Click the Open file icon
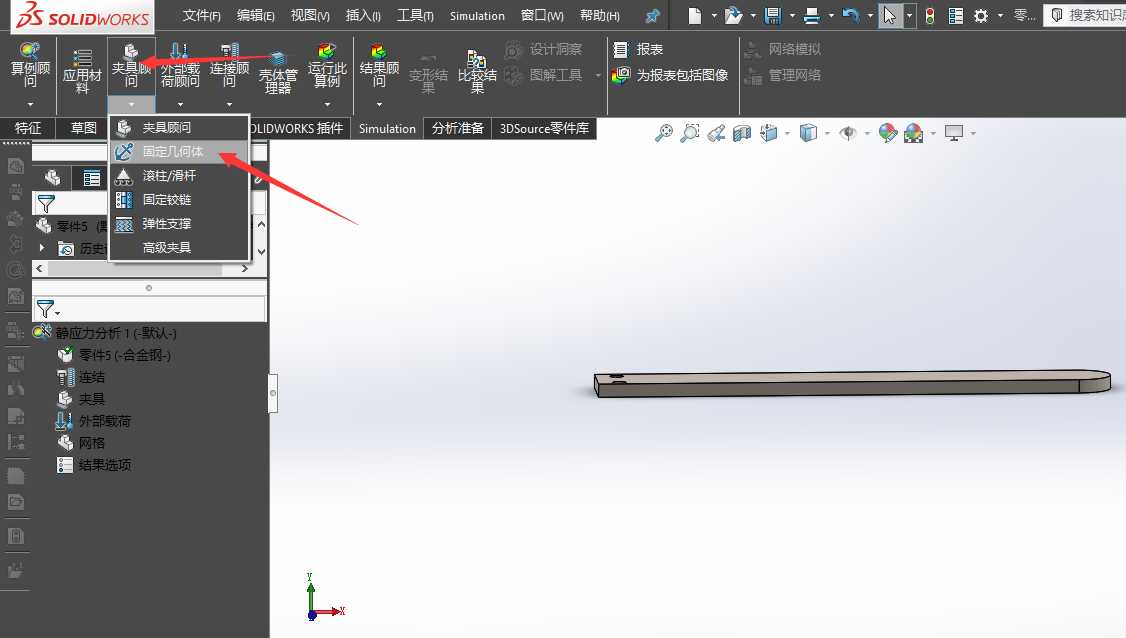 pos(732,15)
